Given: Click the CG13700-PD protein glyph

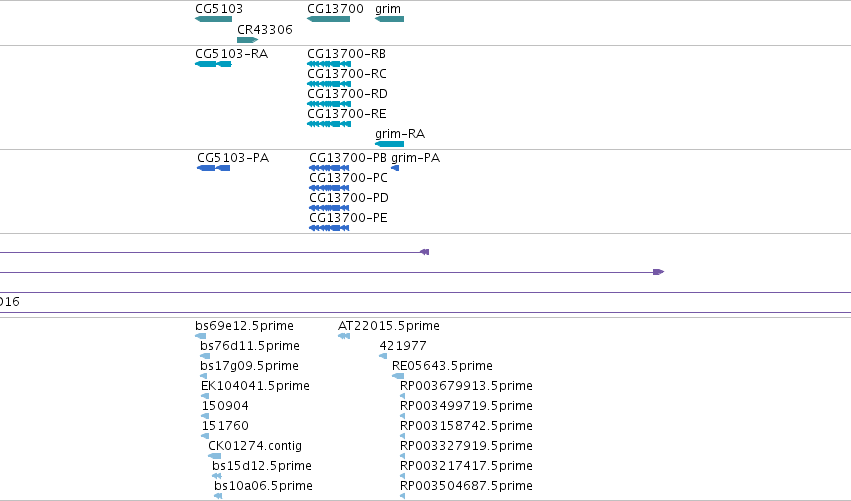Looking at the screenshot, I should [329, 208].
